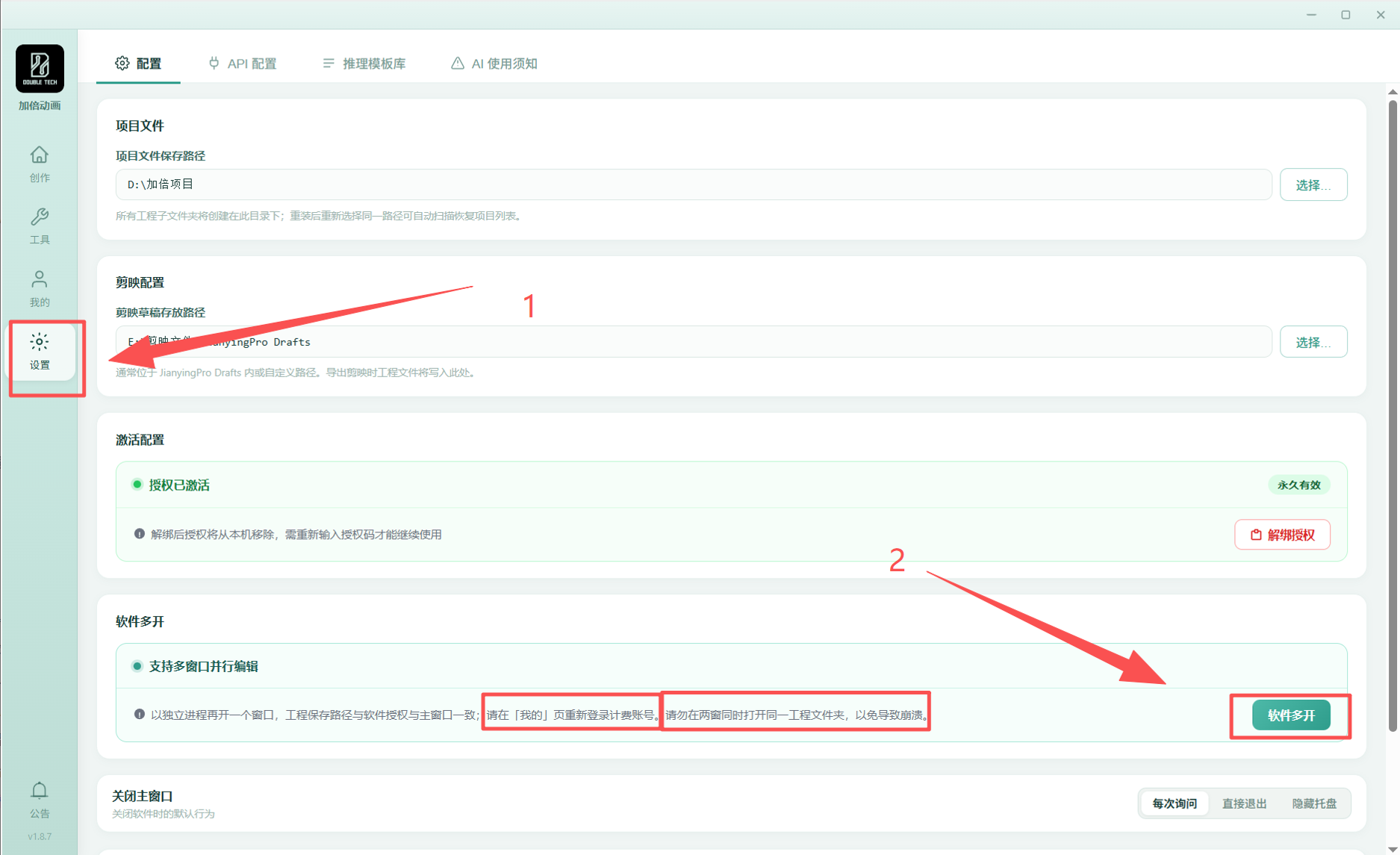Click the 关闭主窗口 label

(142, 796)
